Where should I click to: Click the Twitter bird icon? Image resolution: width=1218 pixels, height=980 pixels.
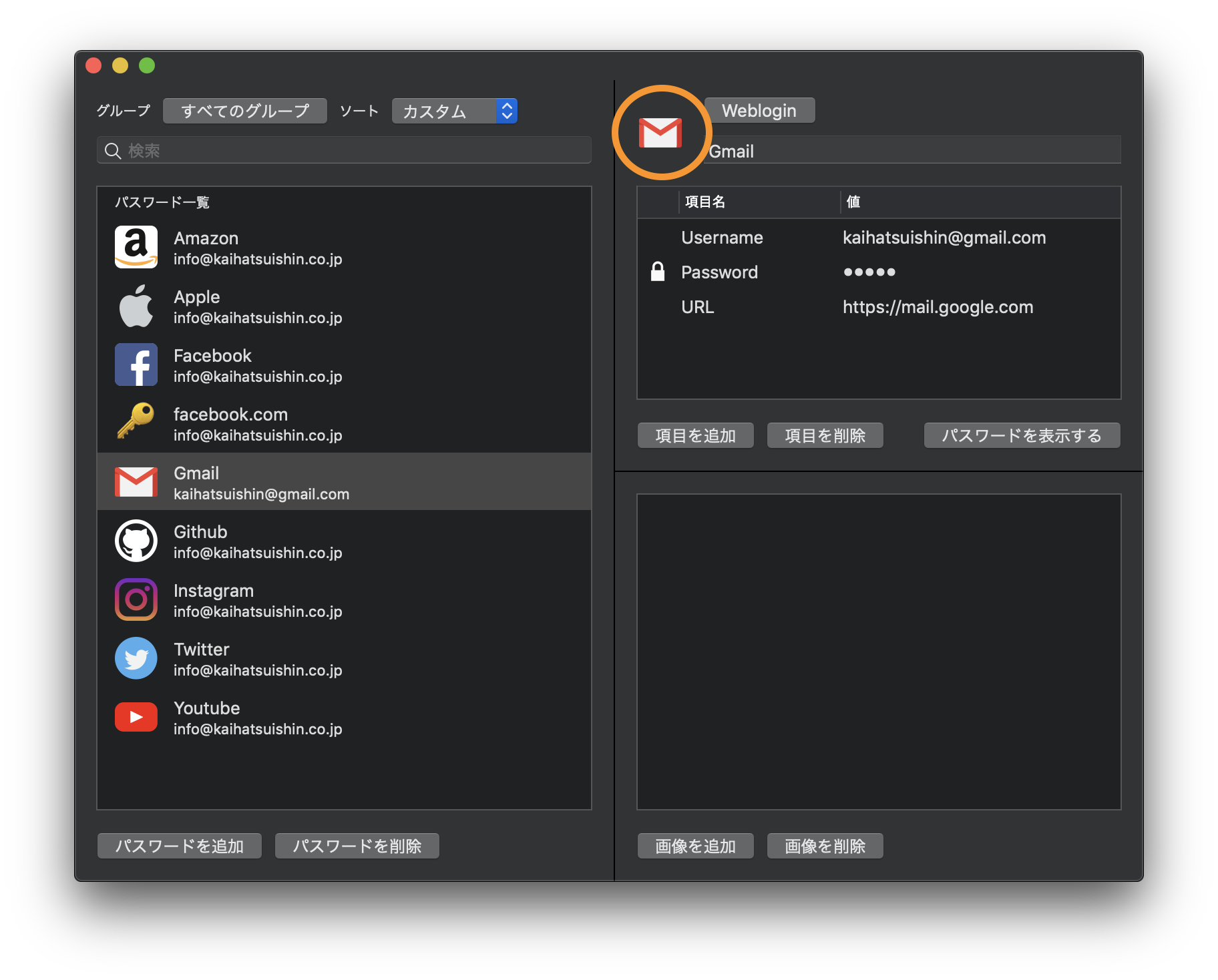tap(136, 658)
